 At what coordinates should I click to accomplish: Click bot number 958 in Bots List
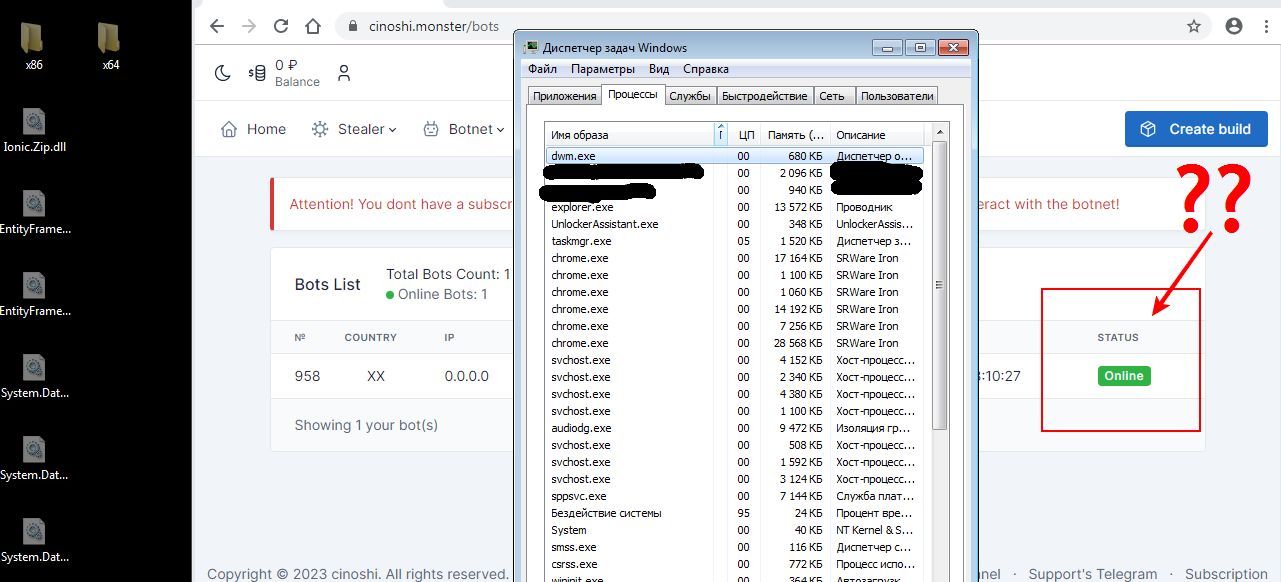coord(307,376)
